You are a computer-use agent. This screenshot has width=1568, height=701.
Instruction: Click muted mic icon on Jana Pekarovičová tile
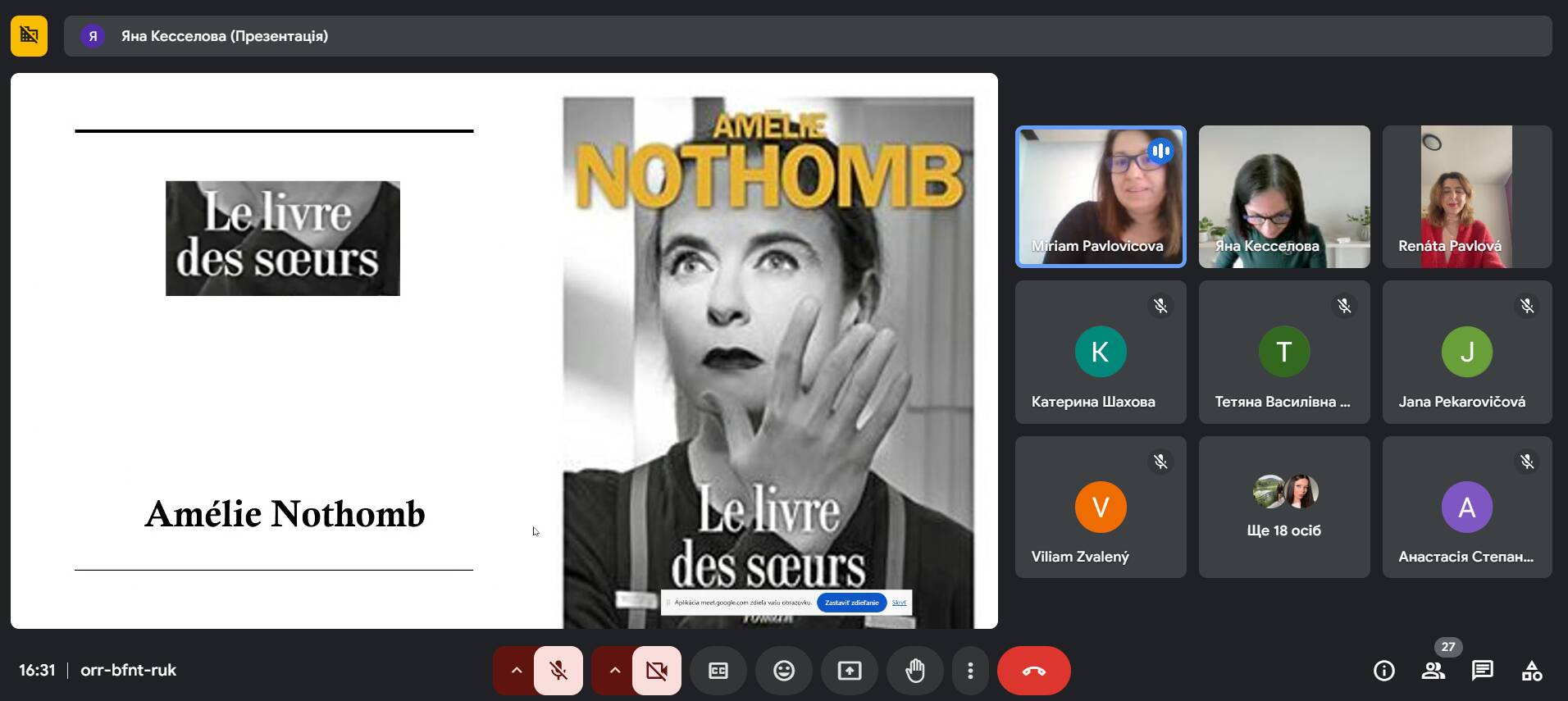point(1527,306)
